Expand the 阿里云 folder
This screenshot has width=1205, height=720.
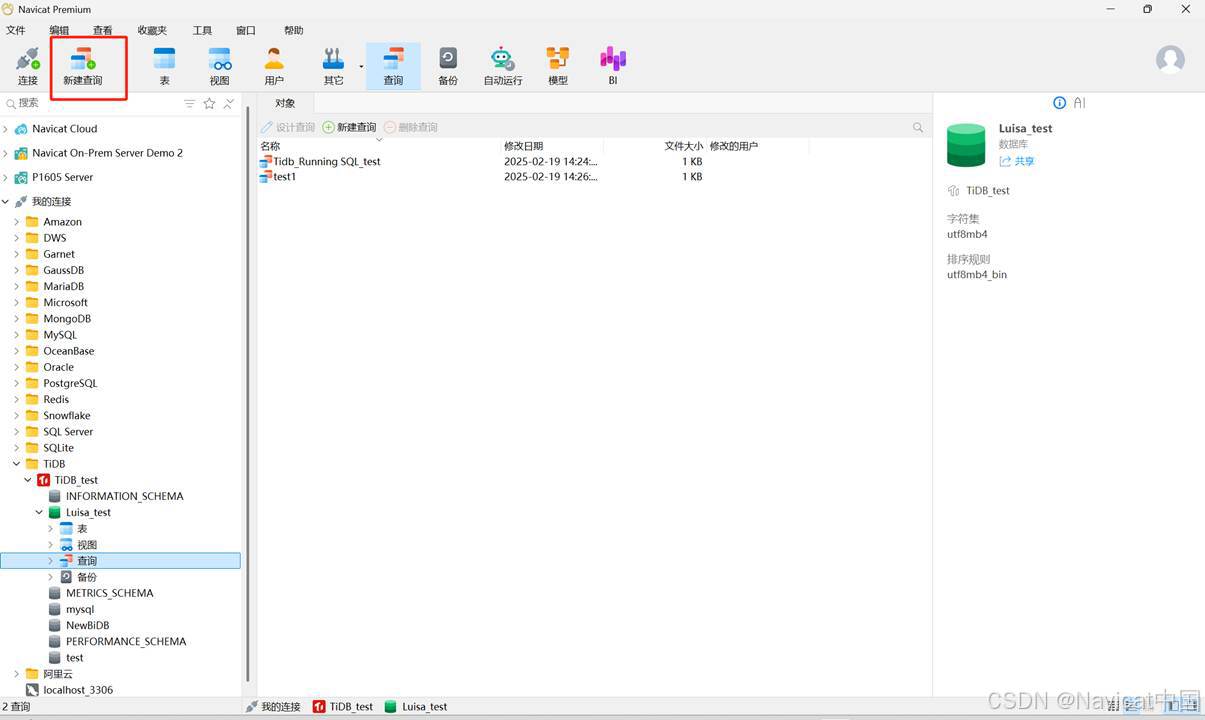(x=17, y=674)
